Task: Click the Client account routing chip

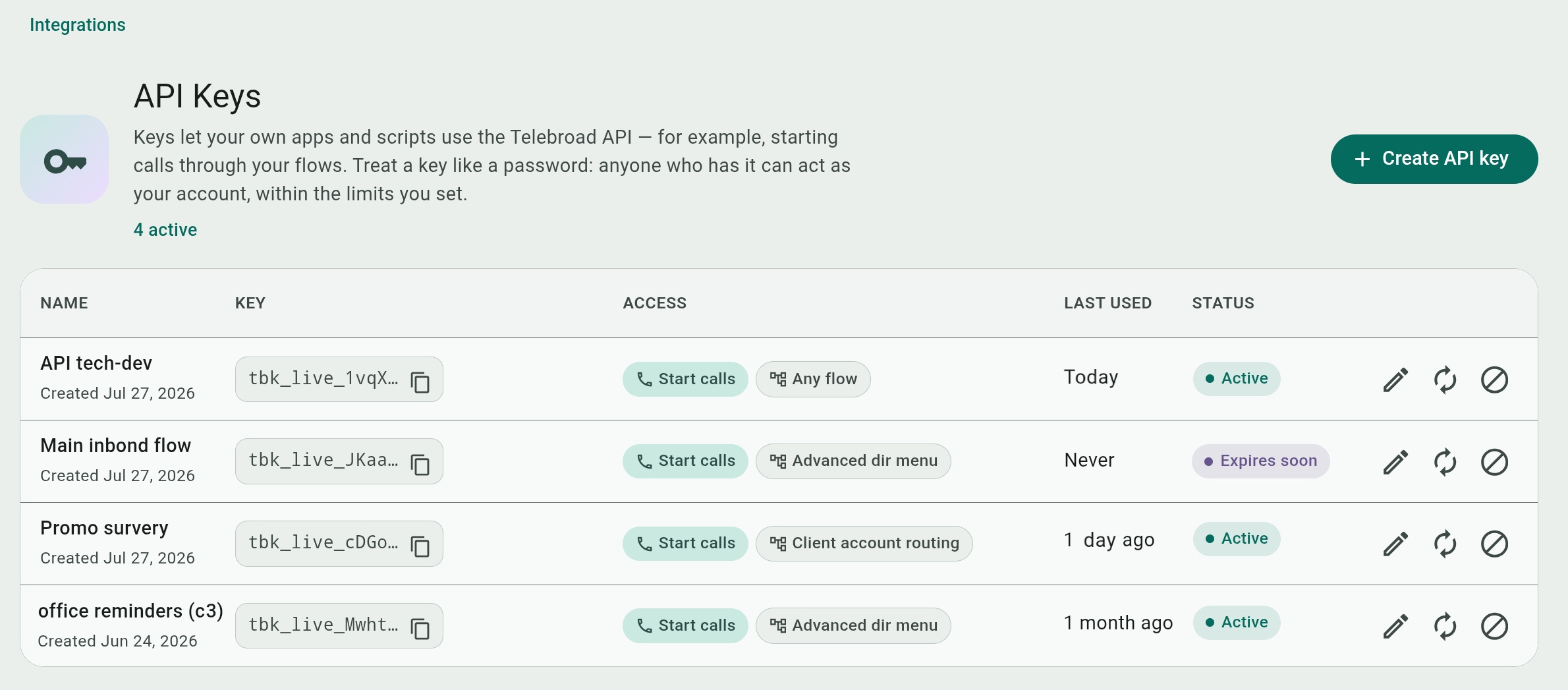Action: (x=864, y=543)
